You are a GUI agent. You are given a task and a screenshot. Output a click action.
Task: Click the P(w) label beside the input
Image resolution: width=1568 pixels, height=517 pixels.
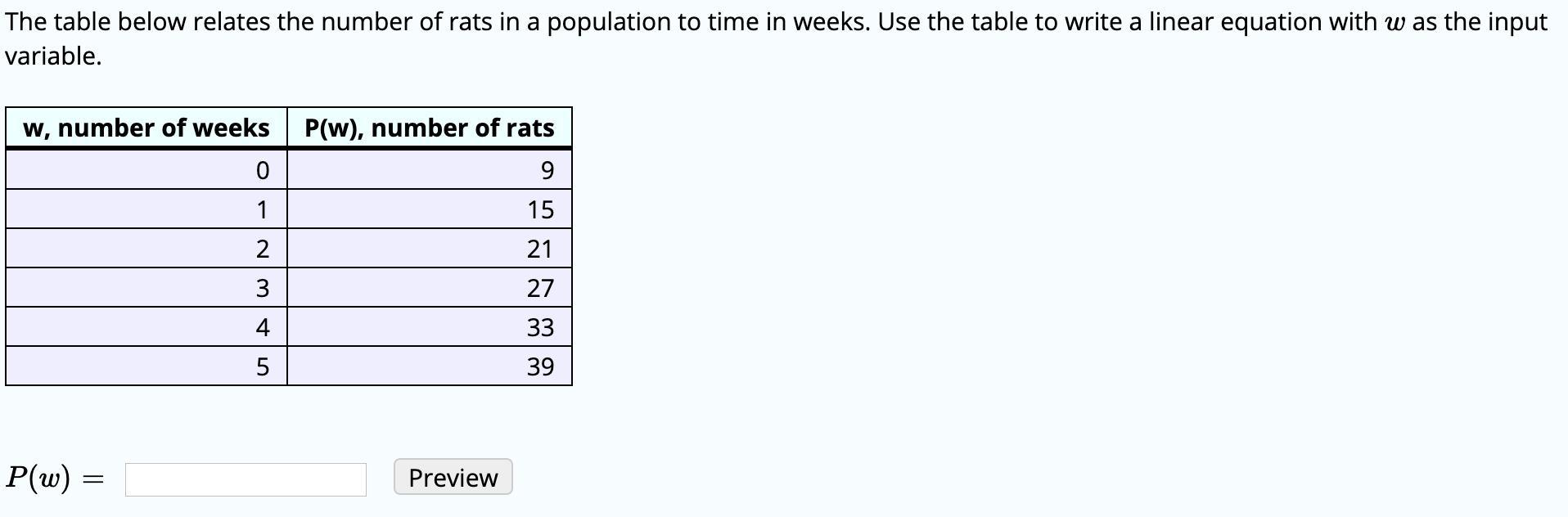click(38, 477)
